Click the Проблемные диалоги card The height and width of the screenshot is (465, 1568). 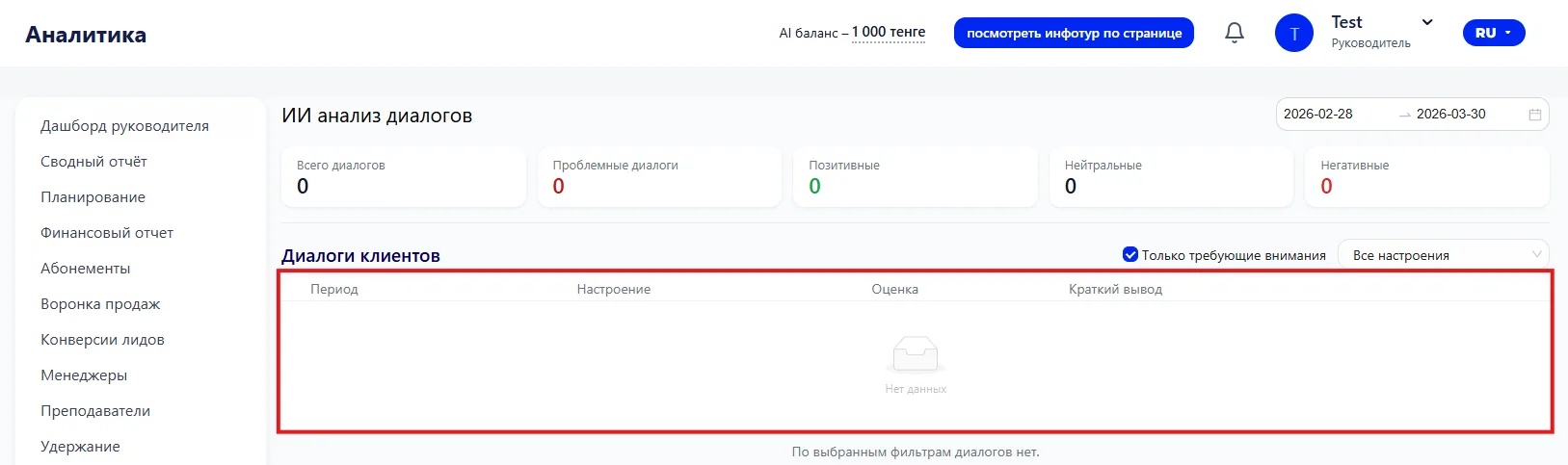[659, 176]
